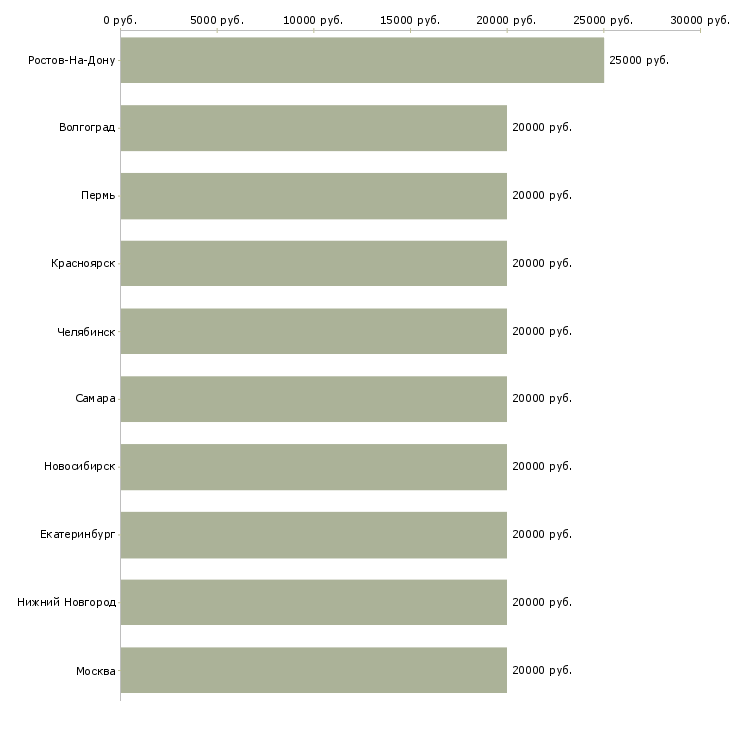Click the Волгоград bar
The image size is (730, 730).
(313, 128)
